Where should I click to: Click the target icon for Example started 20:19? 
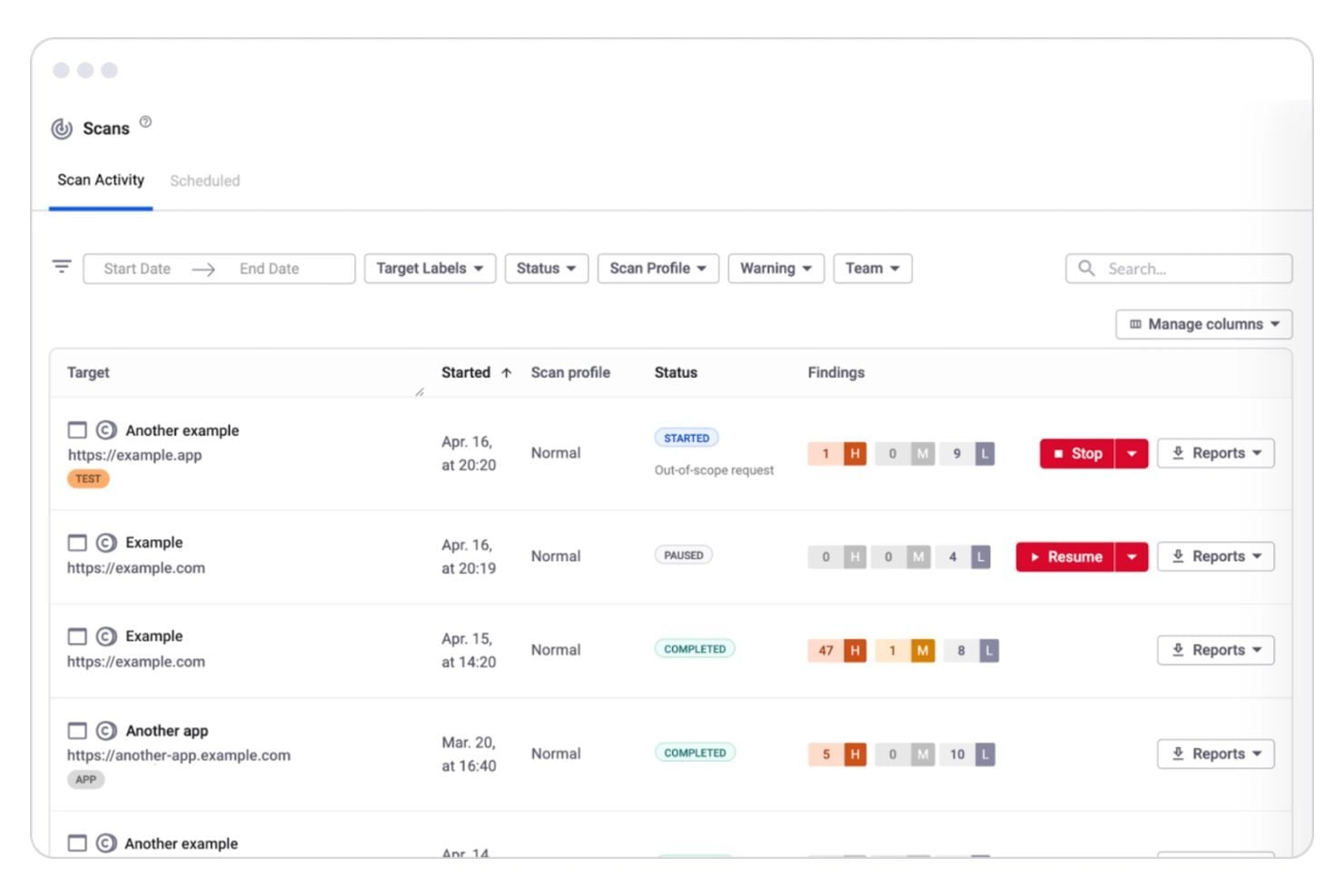[106, 542]
